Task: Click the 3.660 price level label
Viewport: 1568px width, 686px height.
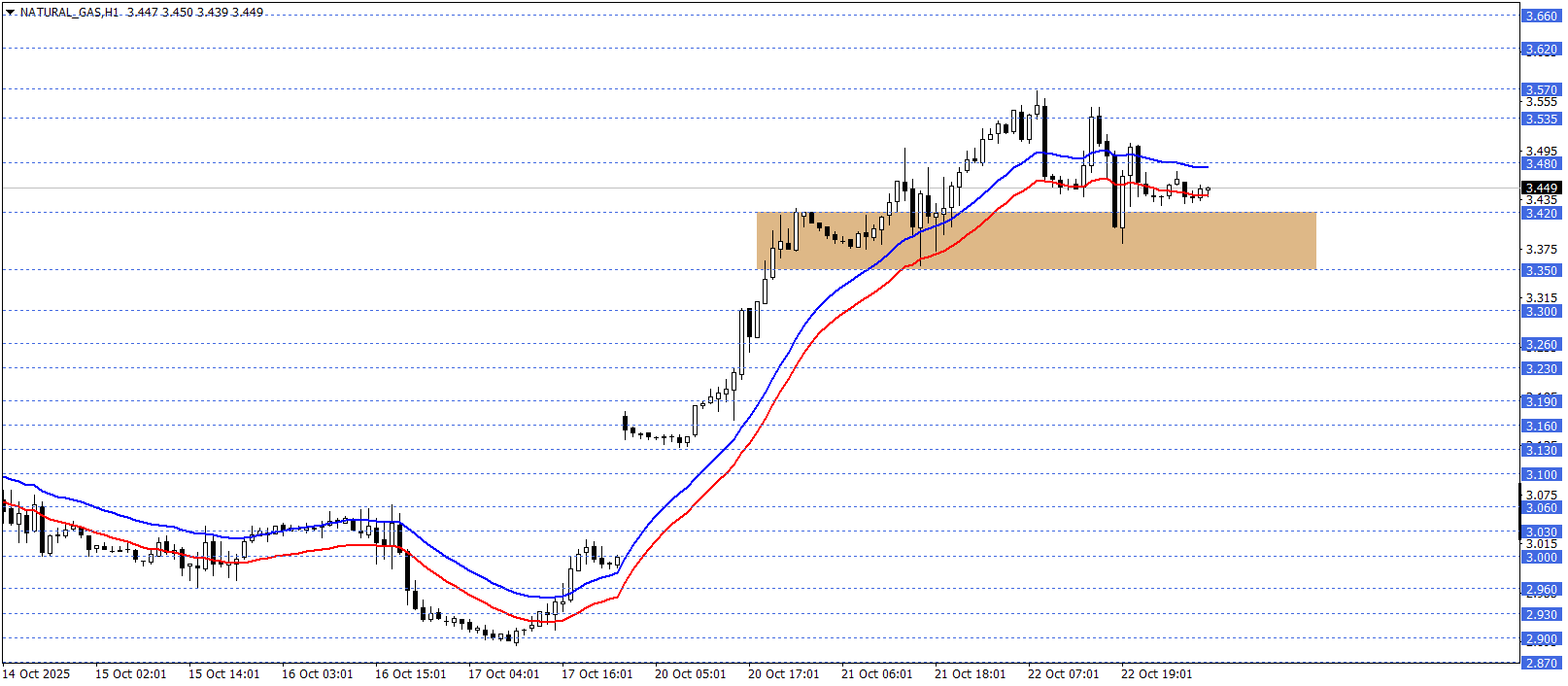Action: (1541, 17)
